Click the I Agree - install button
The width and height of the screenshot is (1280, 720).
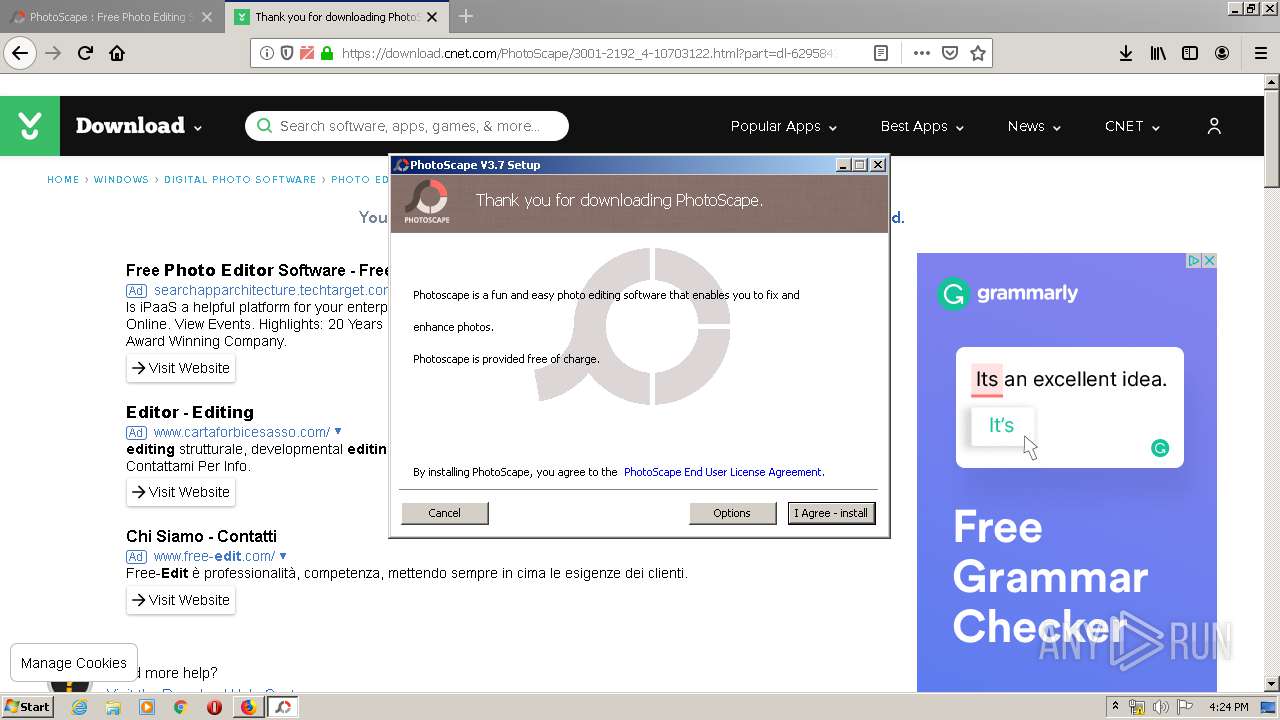[831, 513]
